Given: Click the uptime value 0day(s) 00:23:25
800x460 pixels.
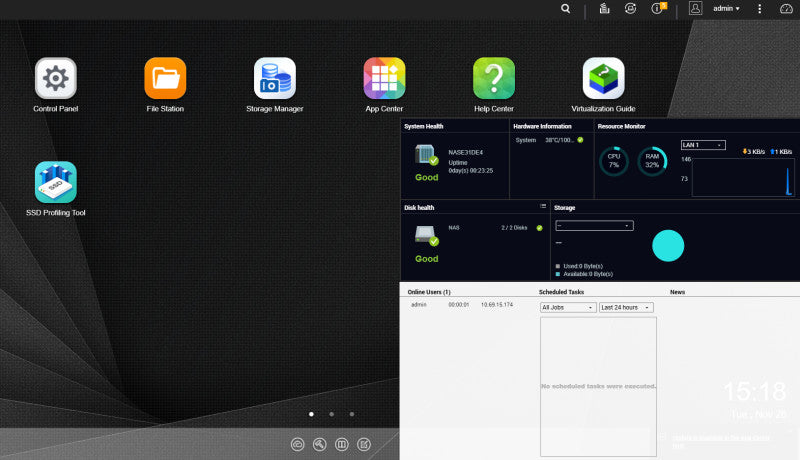Looking at the screenshot, I should click(471, 171).
